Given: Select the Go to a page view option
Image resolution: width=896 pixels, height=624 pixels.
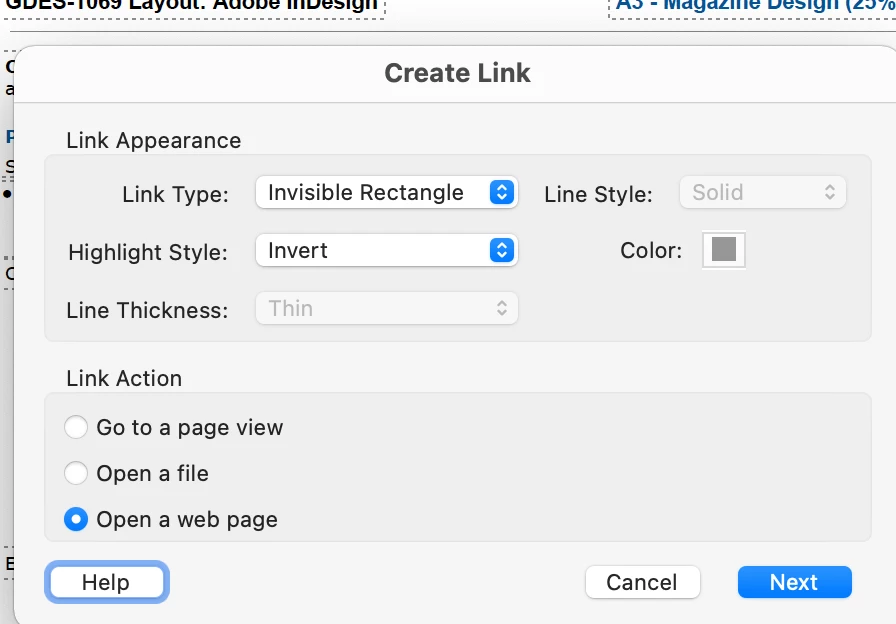Looking at the screenshot, I should point(76,428).
